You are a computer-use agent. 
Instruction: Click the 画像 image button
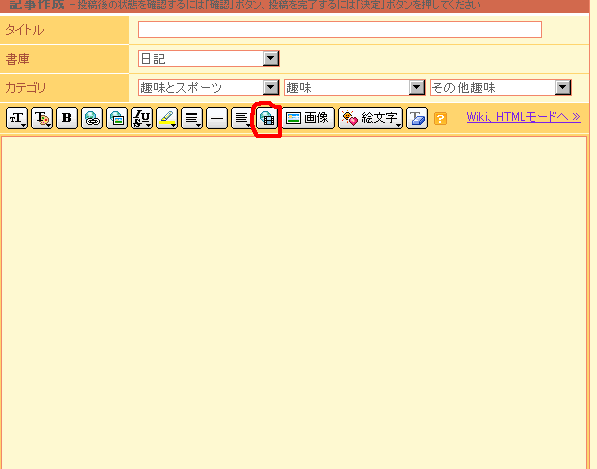308,118
